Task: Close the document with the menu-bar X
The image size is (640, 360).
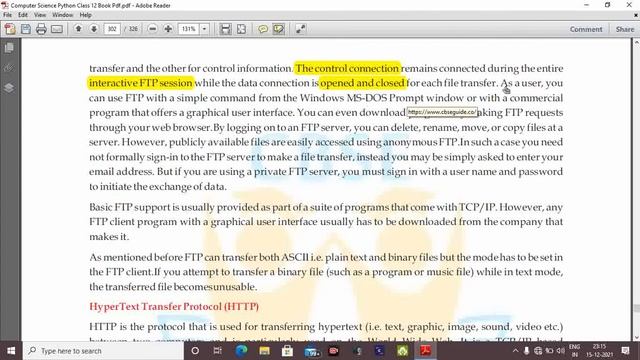Action: pos(636,15)
